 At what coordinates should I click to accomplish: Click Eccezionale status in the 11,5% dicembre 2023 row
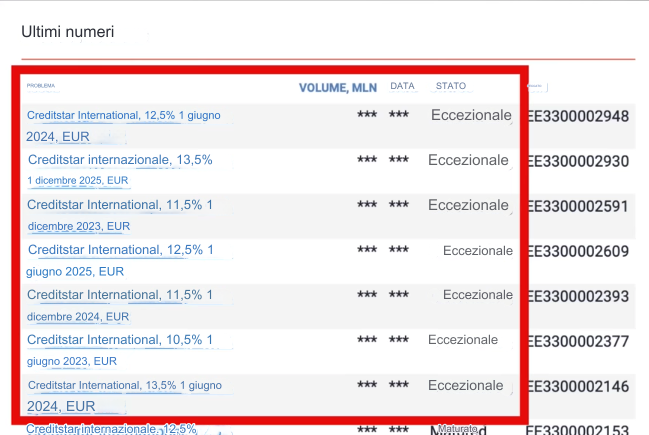(x=468, y=205)
